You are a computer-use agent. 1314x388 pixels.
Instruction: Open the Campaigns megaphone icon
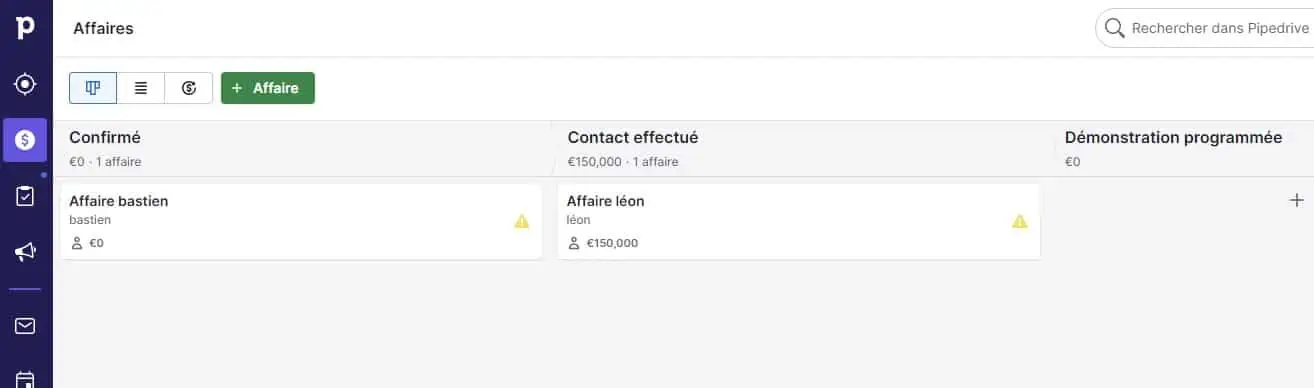tap(25, 252)
